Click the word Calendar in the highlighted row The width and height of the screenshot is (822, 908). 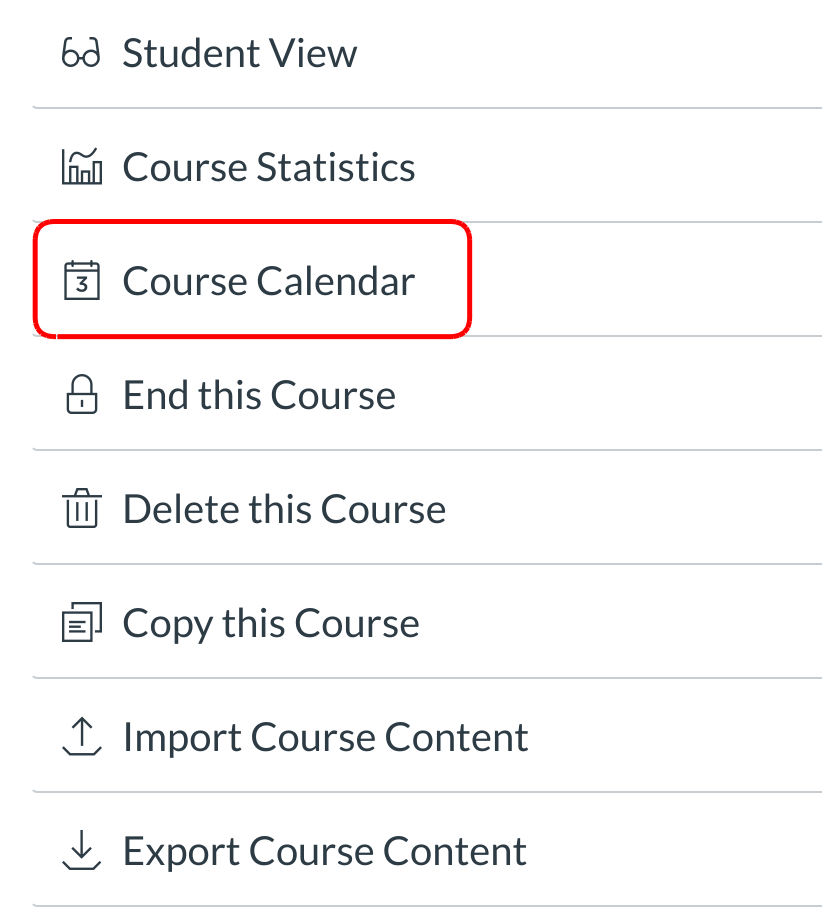click(335, 281)
